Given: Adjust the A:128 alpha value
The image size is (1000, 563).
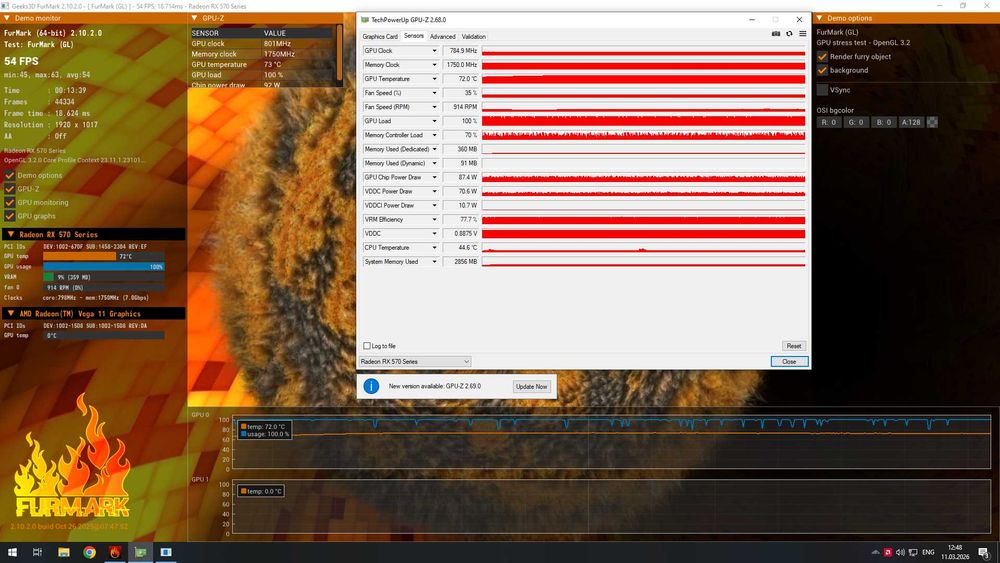Looking at the screenshot, I should (911, 122).
